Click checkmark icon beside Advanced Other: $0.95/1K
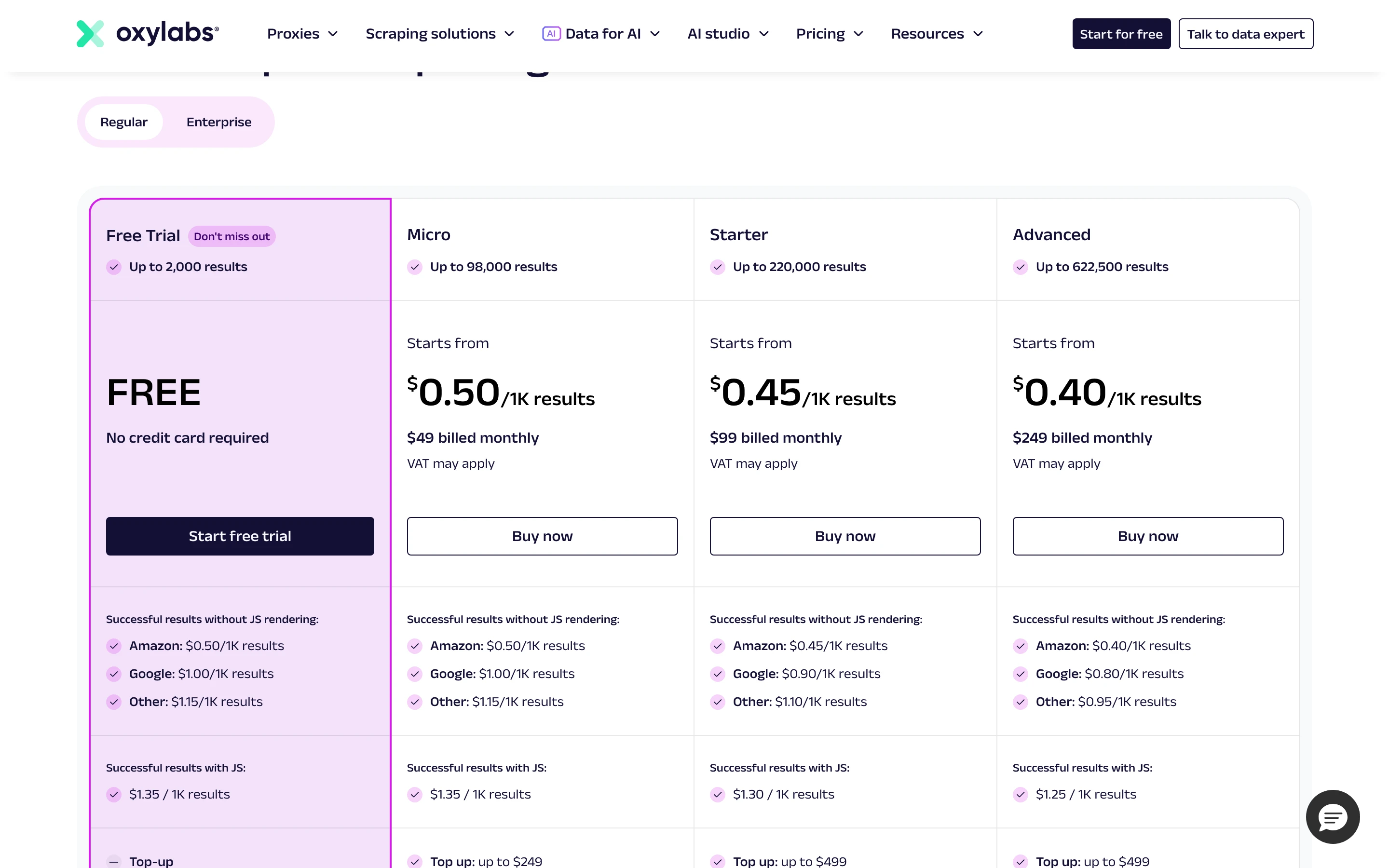The image size is (1389, 868). (x=1020, y=702)
